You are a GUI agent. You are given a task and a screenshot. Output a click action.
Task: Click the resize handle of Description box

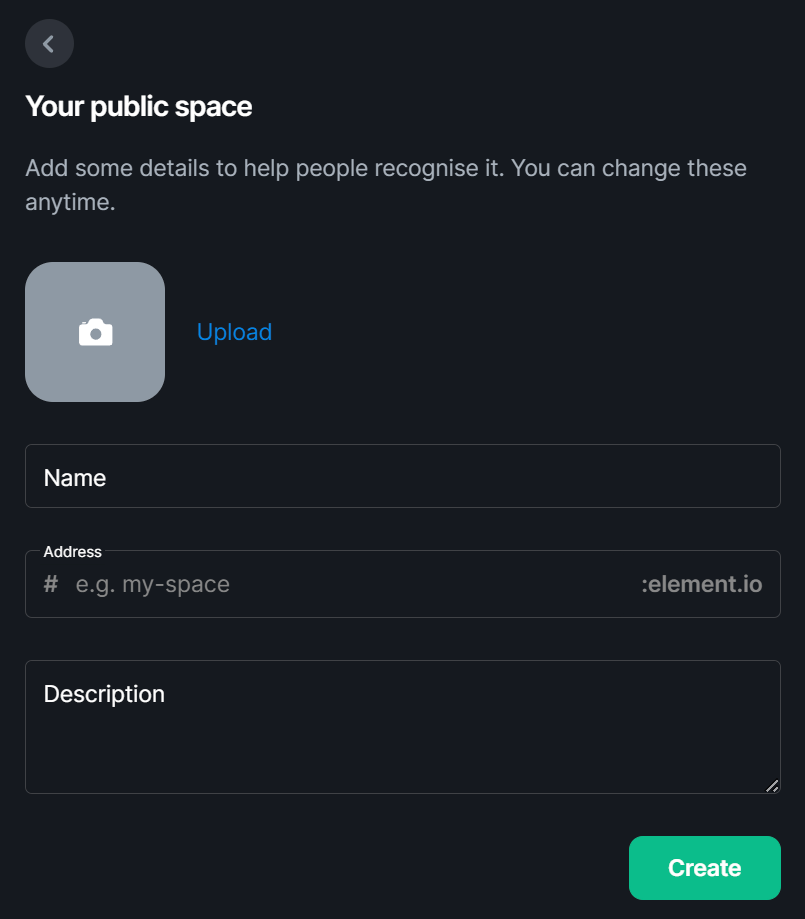click(772, 786)
